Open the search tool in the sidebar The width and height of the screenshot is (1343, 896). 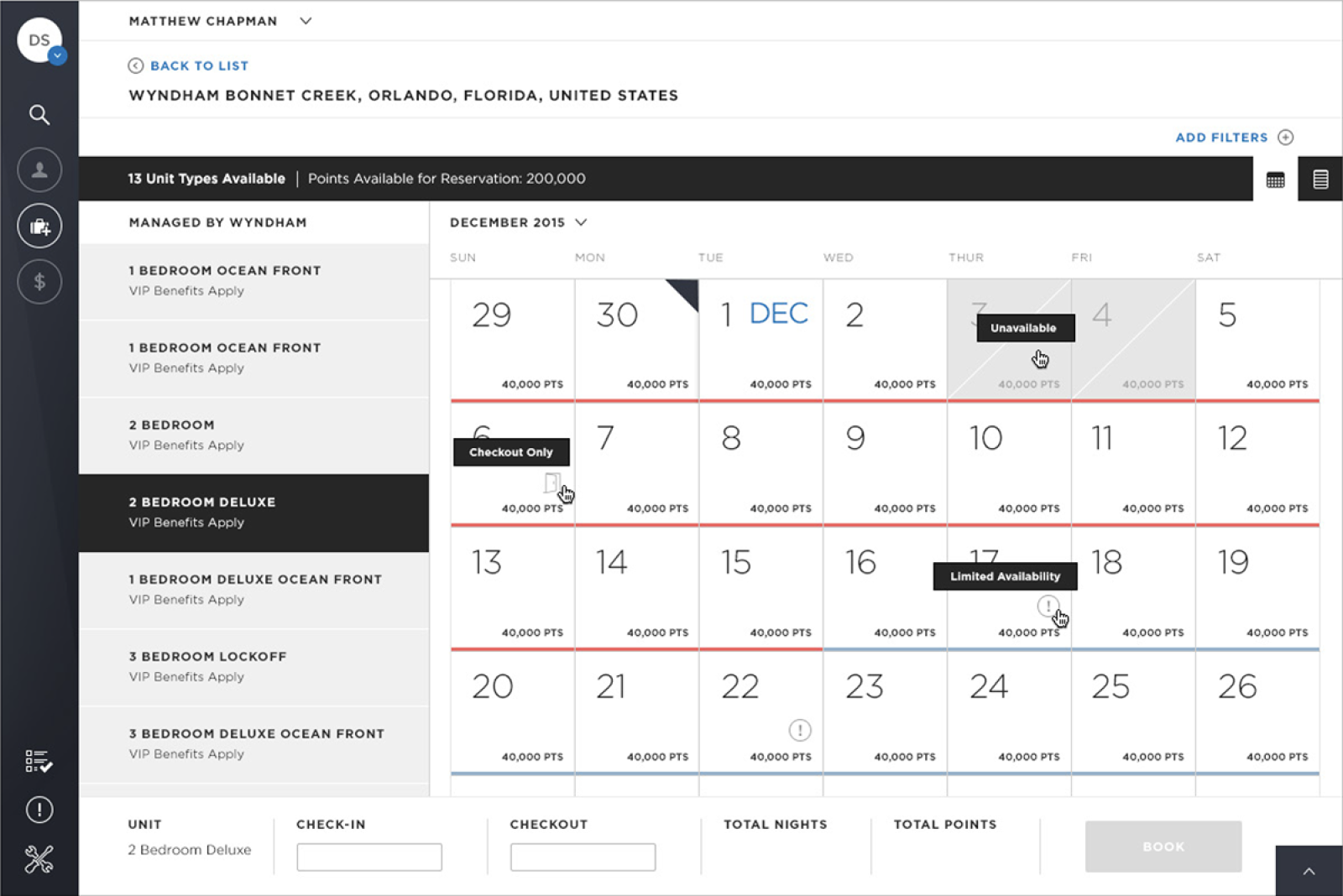(39, 115)
